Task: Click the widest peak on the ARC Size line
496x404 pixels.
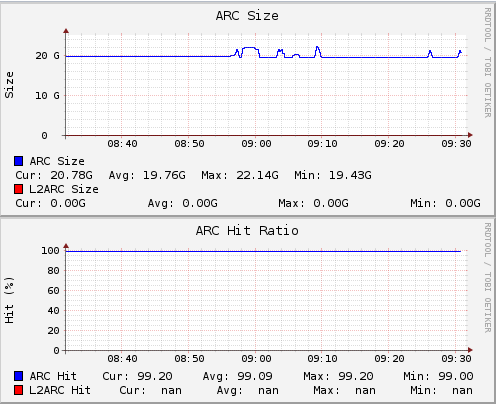Action: (250, 50)
